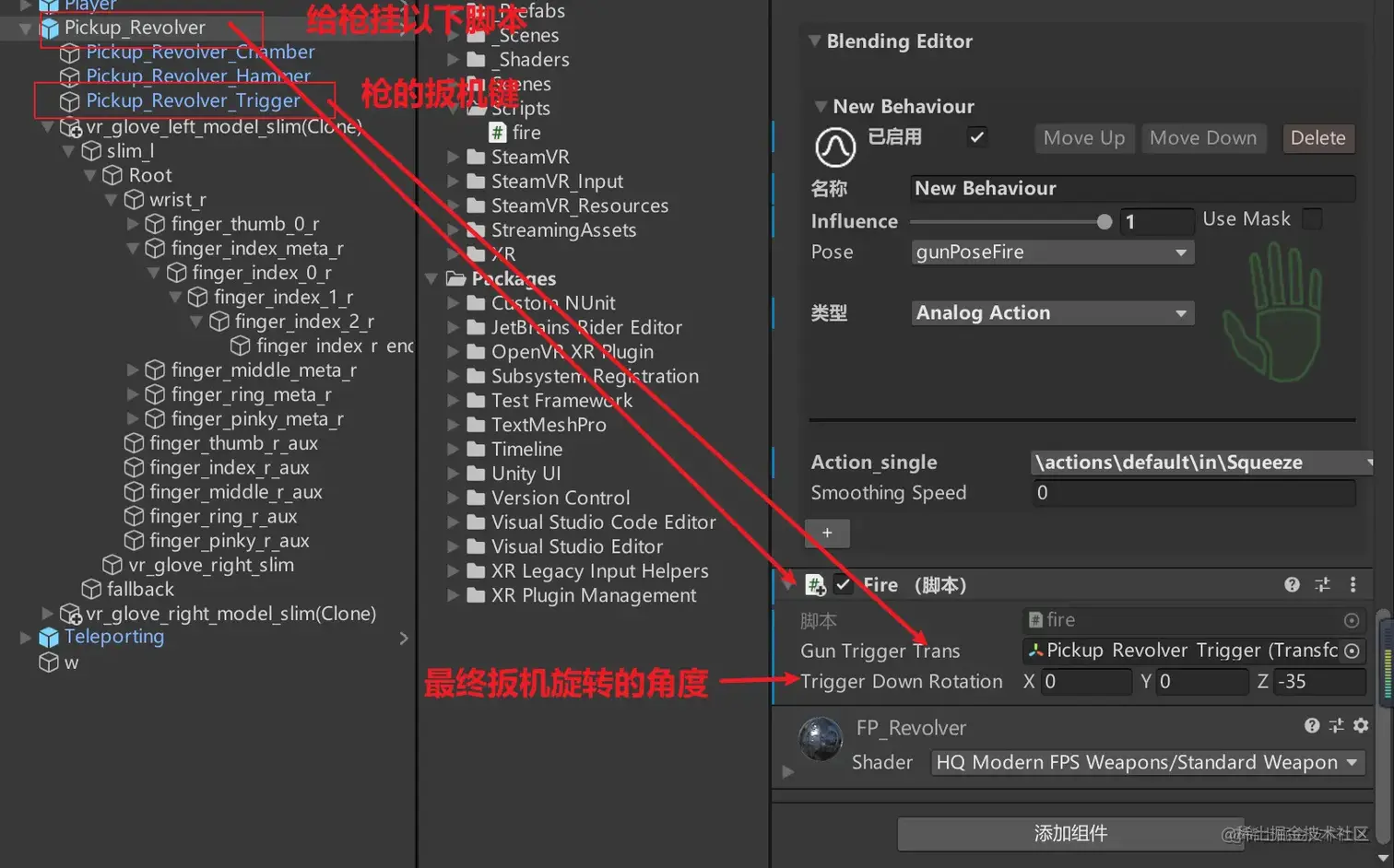Select Visual Studio Code Editor package

tap(603, 522)
